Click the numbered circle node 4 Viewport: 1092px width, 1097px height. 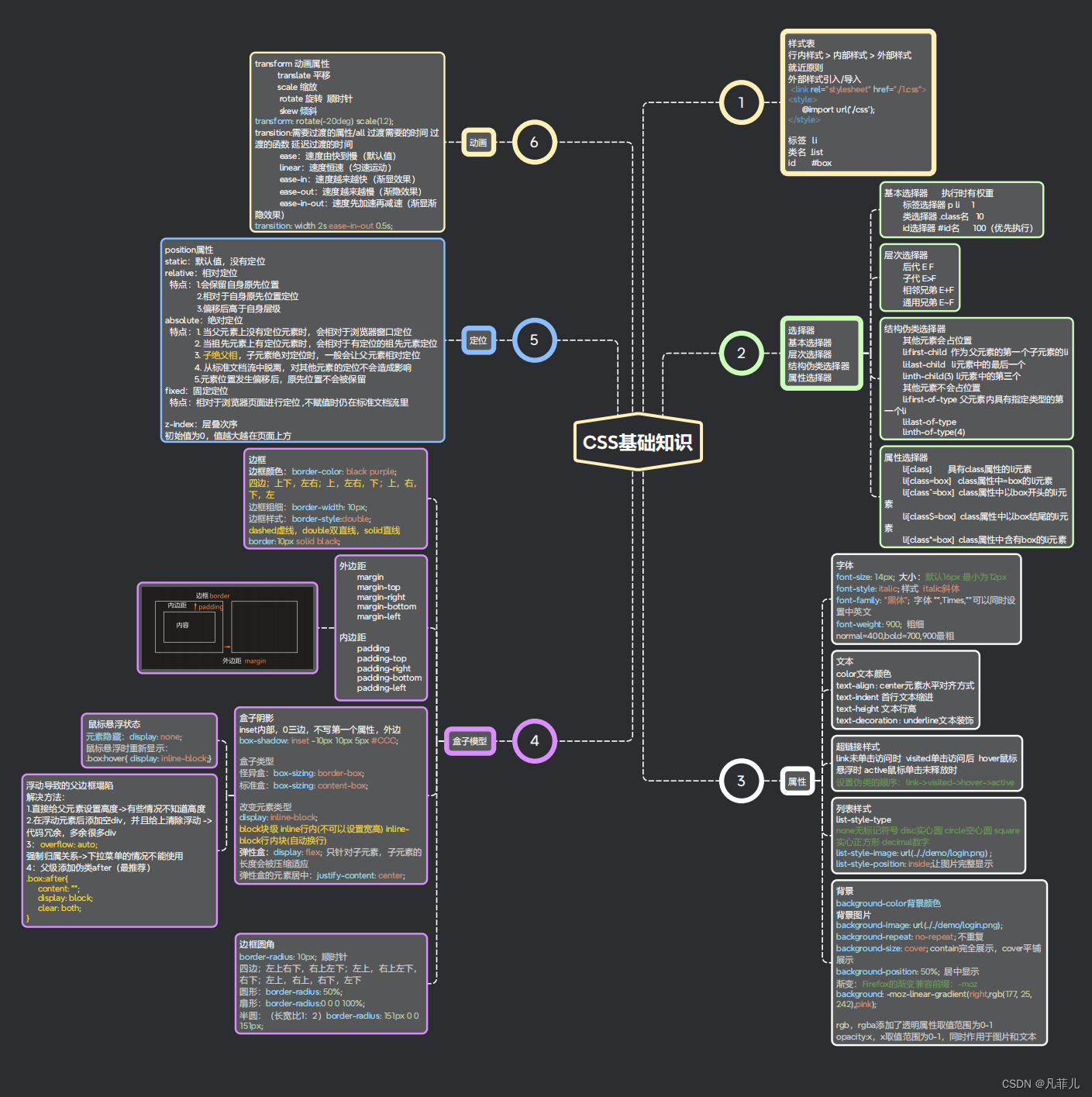[x=534, y=740]
